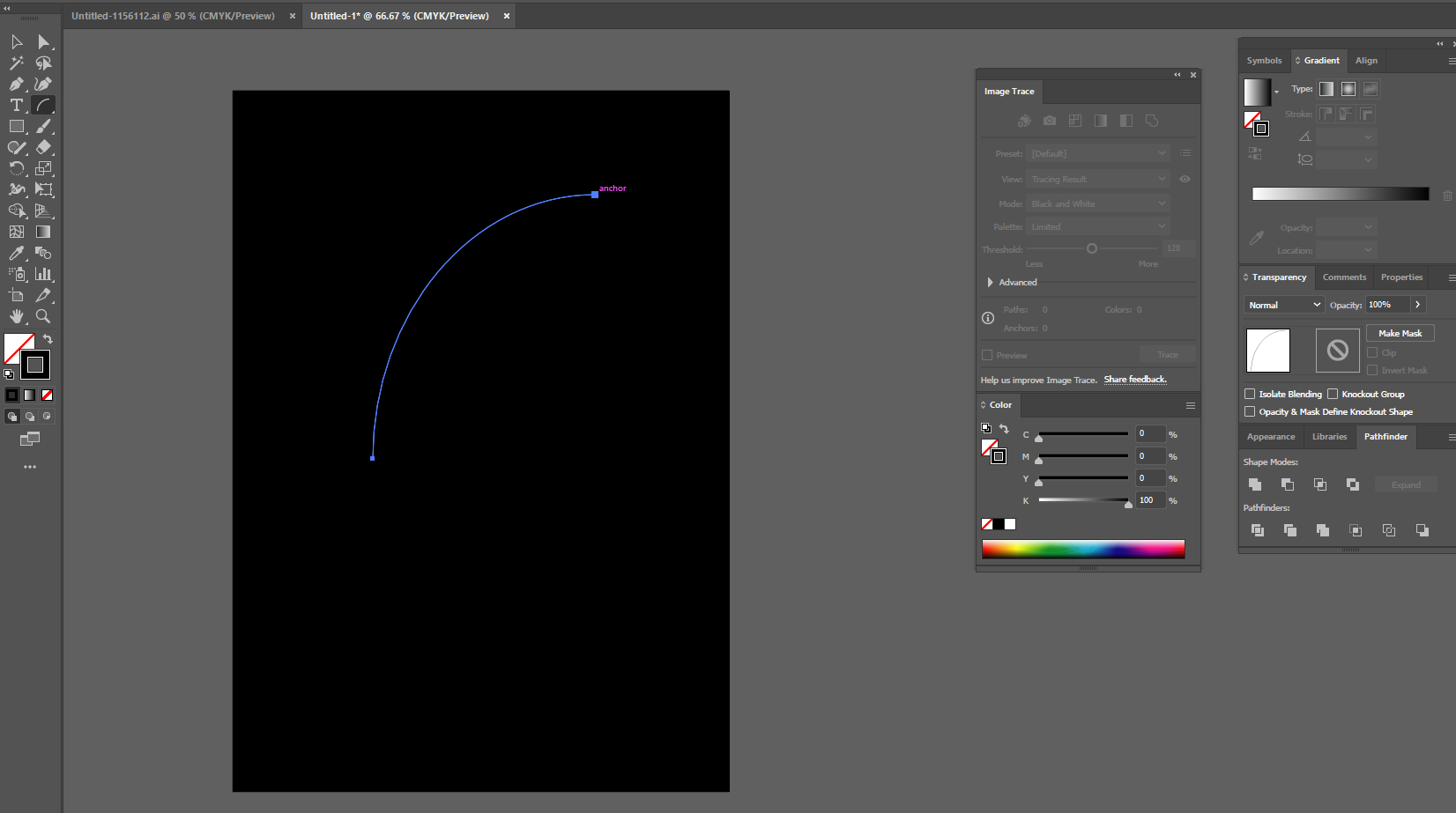
Task: Select the Hand tool
Action: (17, 316)
